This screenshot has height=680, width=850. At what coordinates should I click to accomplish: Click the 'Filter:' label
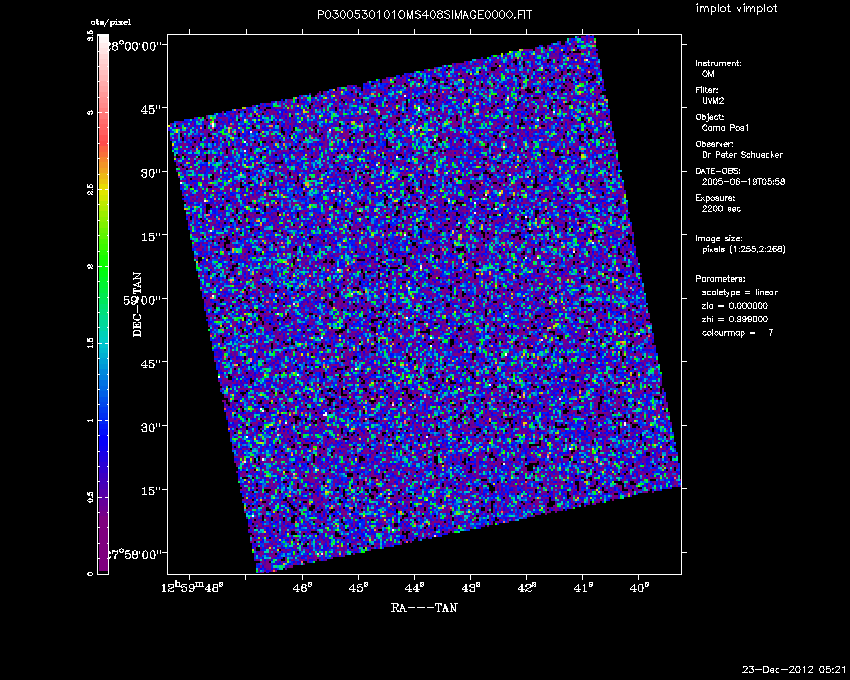point(707,90)
